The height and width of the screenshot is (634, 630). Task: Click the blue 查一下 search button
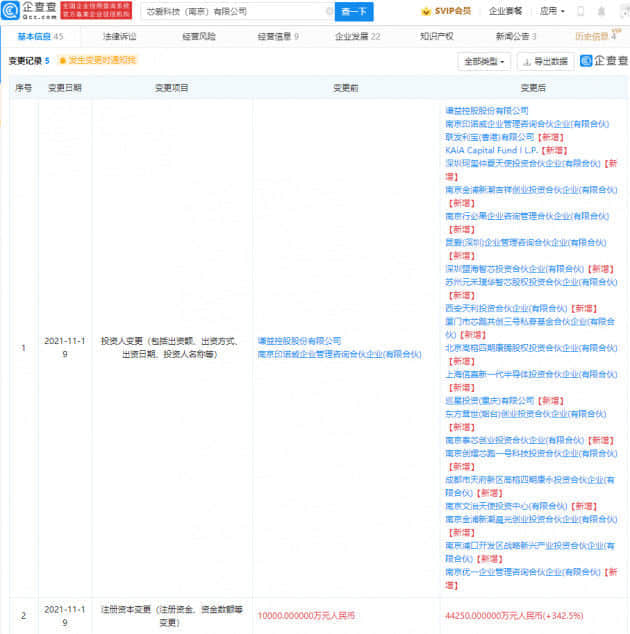pos(354,12)
